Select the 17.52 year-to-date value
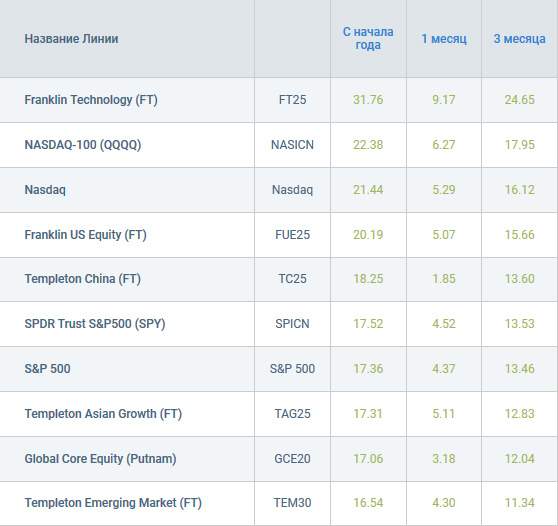The image size is (558, 526). [x=368, y=324]
